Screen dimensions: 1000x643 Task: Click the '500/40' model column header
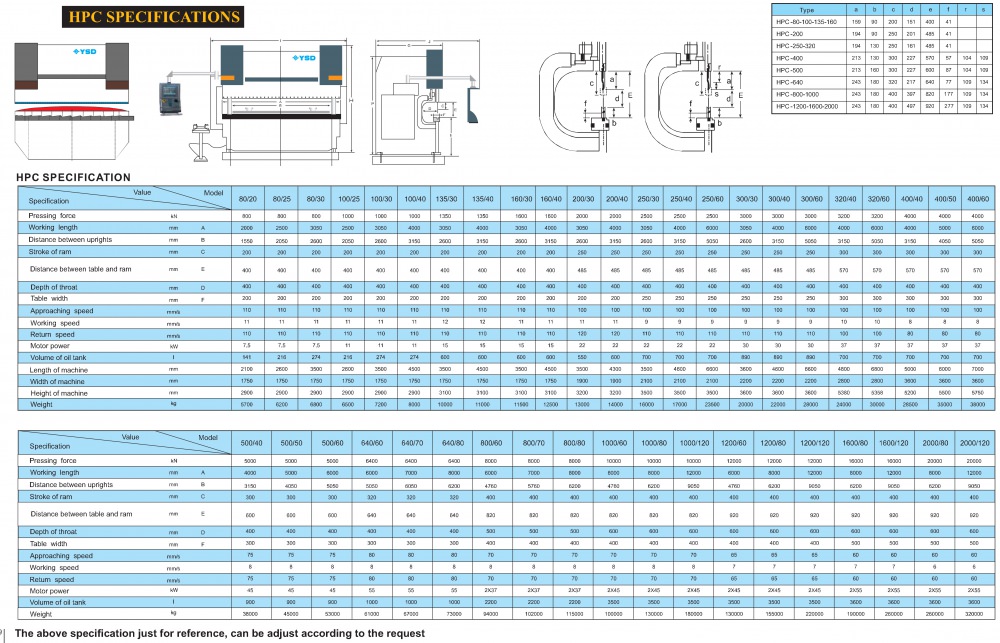251,443
